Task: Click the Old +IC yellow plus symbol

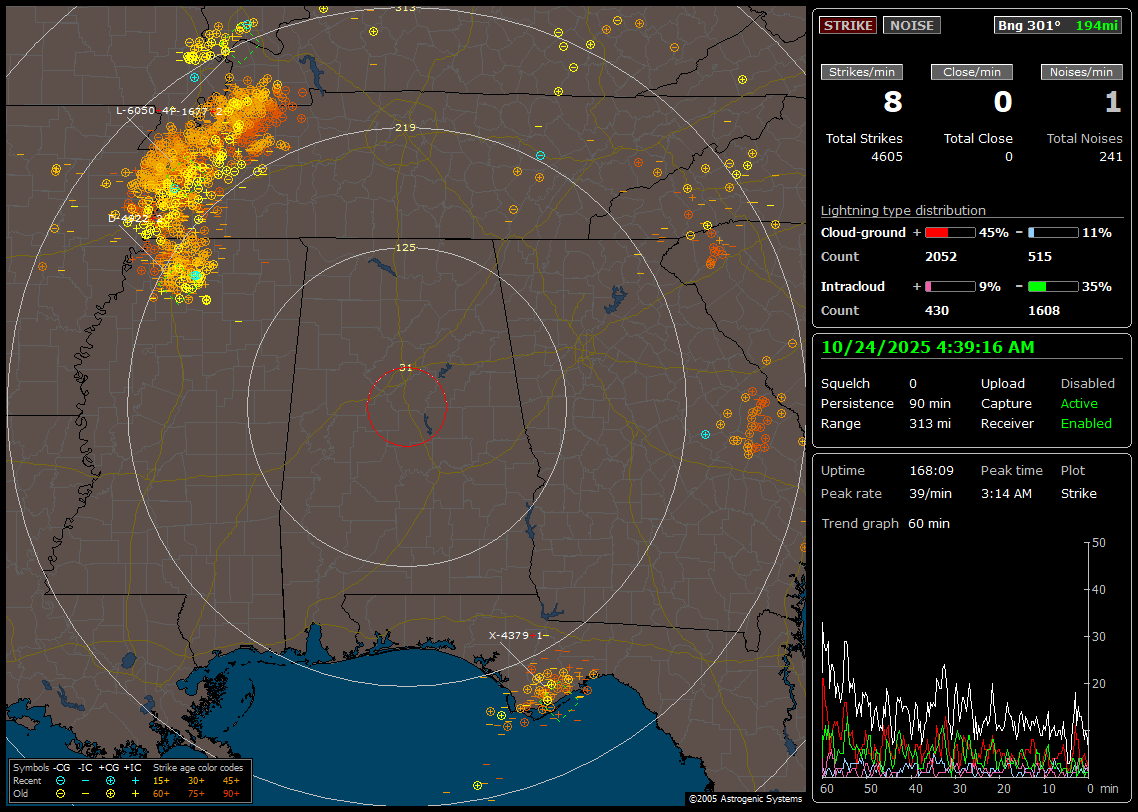Action: (x=134, y=793)
